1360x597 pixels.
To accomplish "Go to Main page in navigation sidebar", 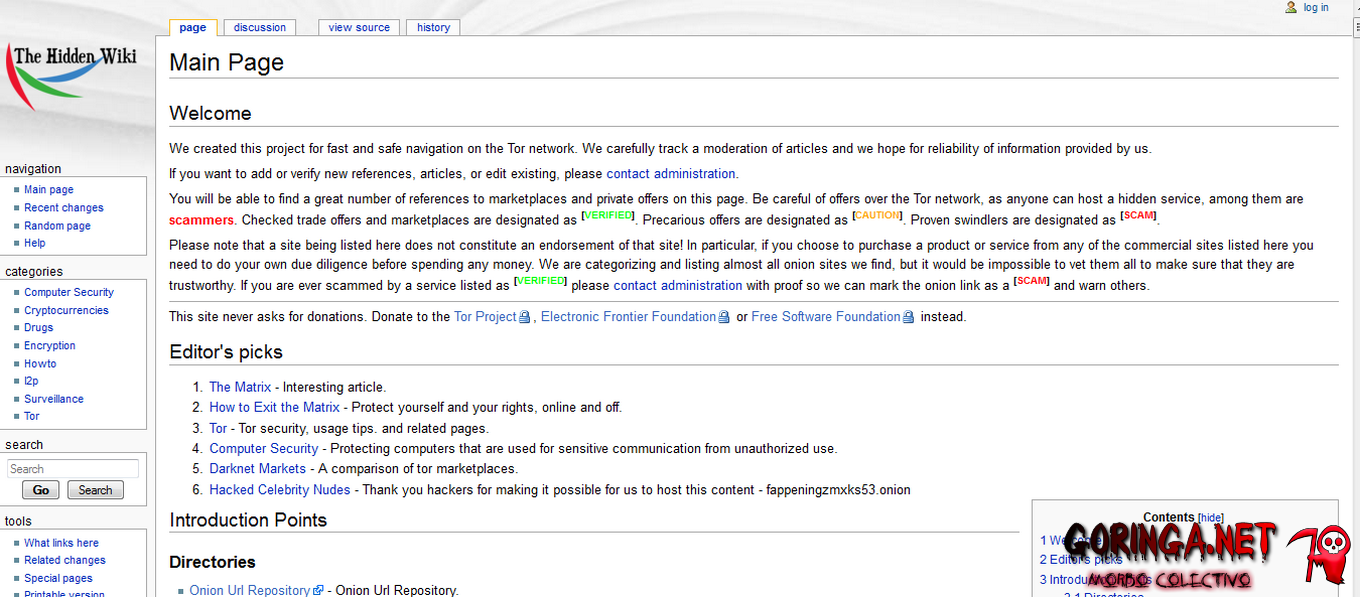I will (x=49, y=190).
